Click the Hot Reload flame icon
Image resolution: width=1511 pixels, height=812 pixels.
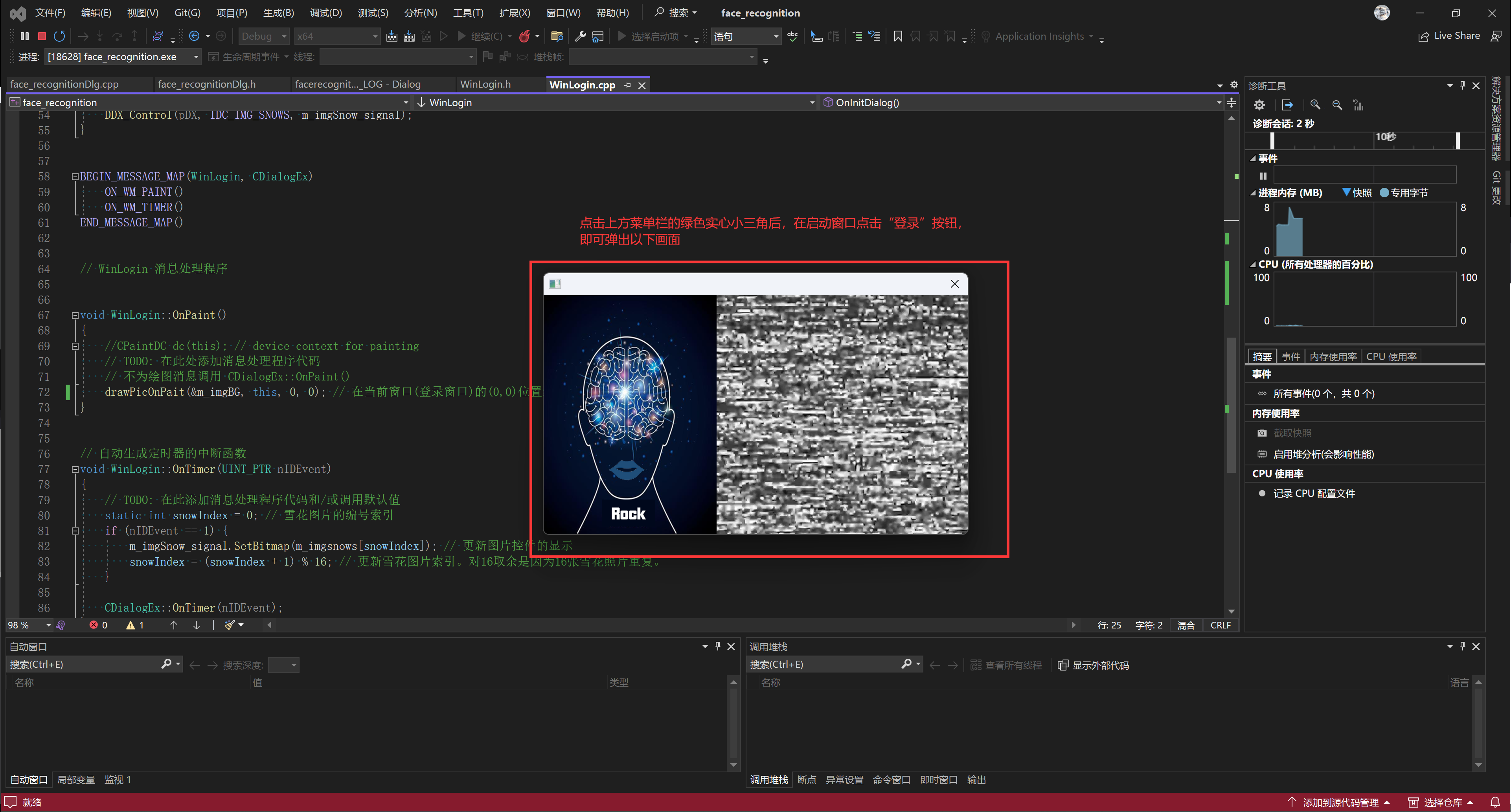point(524,37)
